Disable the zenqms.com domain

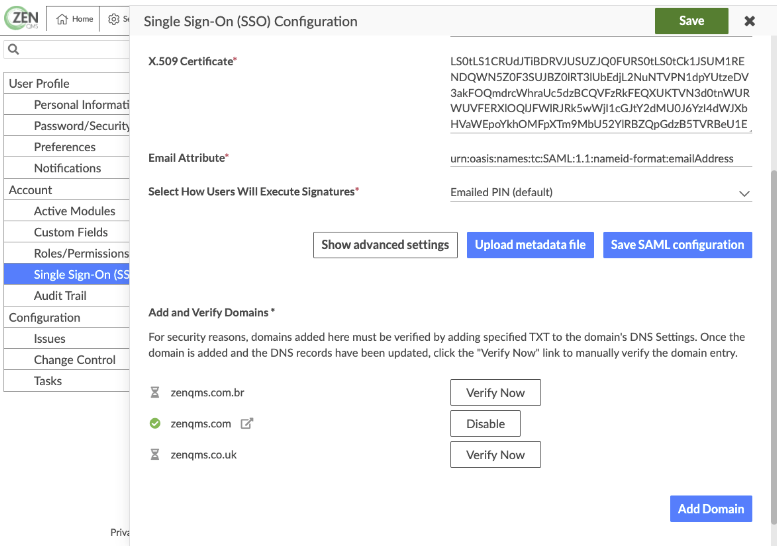[x=485, y=423]
